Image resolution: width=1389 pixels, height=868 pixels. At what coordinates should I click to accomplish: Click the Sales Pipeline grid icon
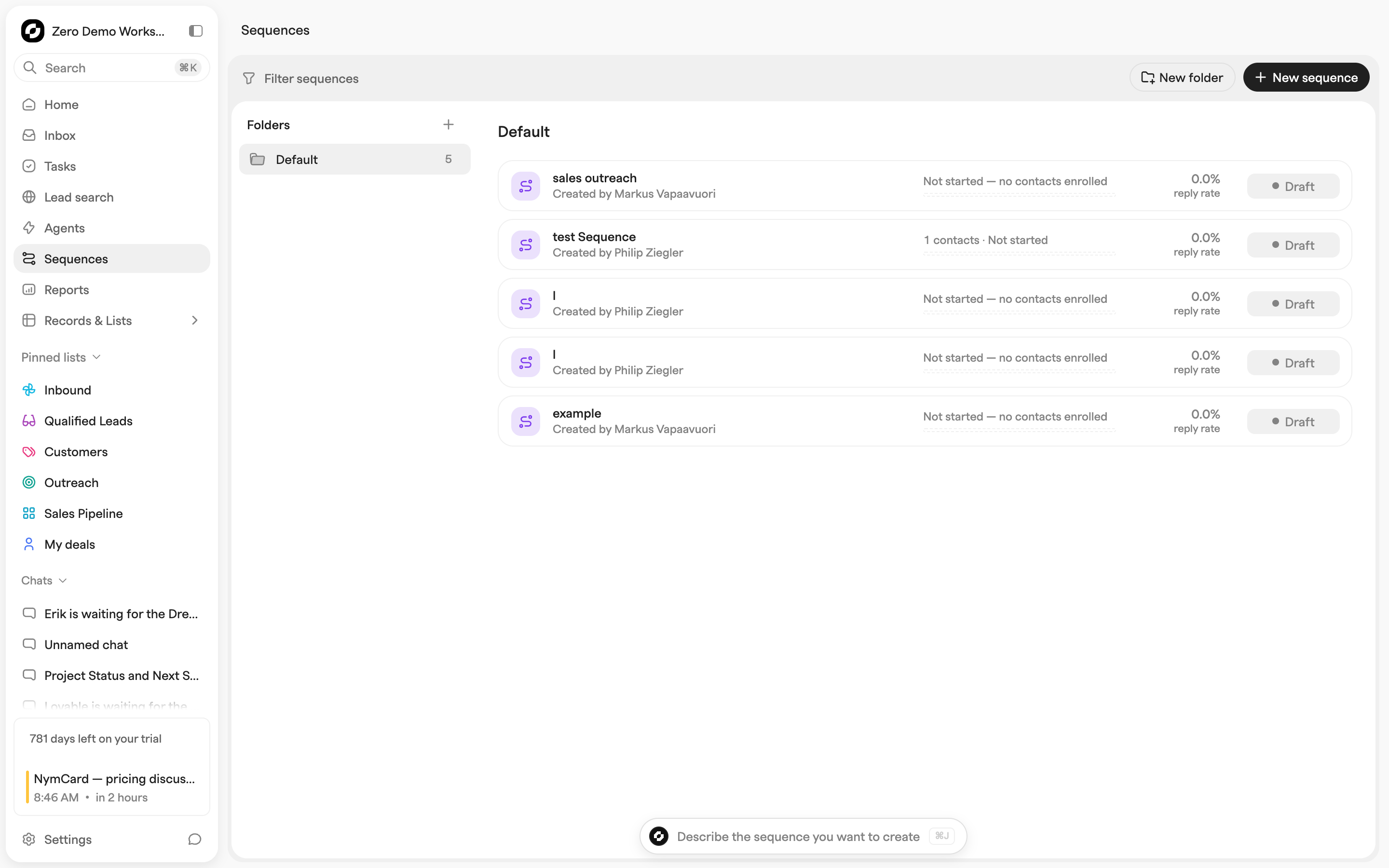point(29,513)
